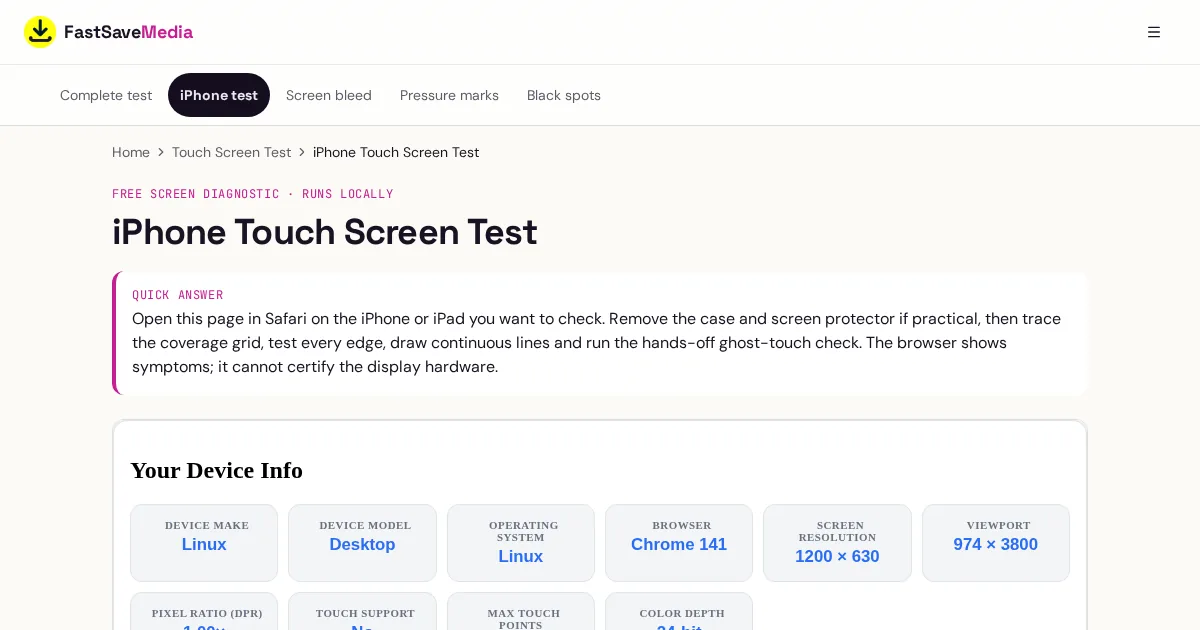Click the Screen Resolution 1200 × 630 value
1200x630 pixels.
click(x=837, y=557)
